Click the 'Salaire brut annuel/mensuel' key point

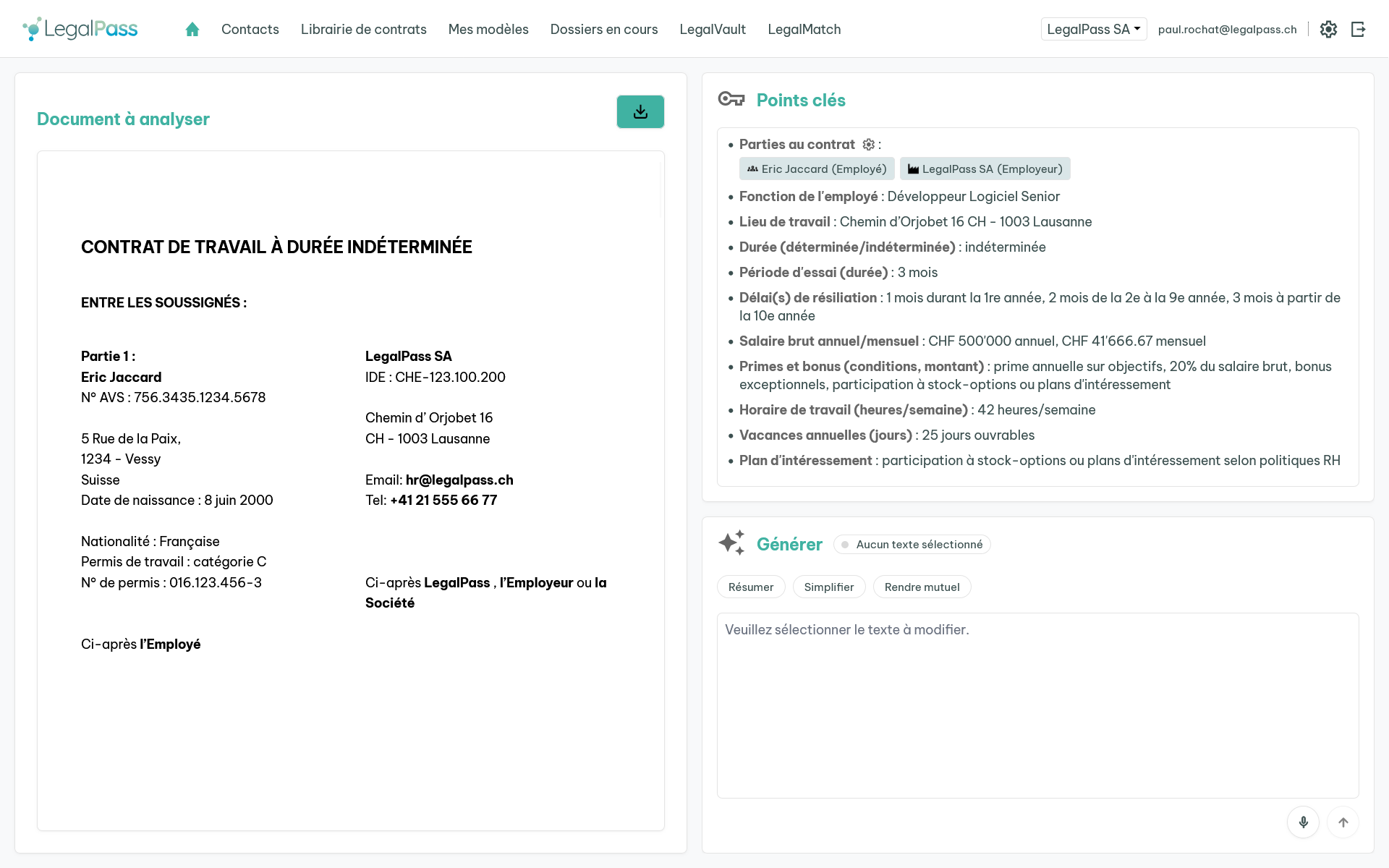click(972, 341)
